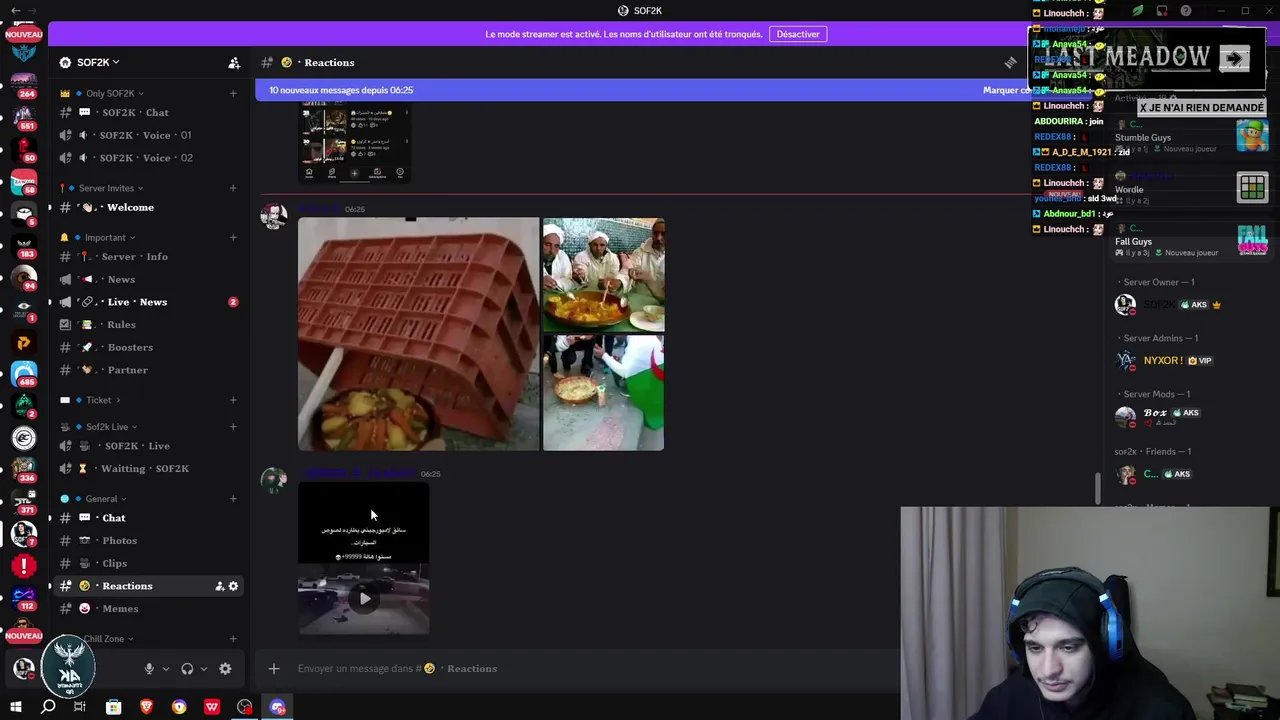The width and height of the screenshot is (1280, 720).
Task: Edit channel gear icon on Reactions channel
Action: pyautogui.click(x=233, y=586)
